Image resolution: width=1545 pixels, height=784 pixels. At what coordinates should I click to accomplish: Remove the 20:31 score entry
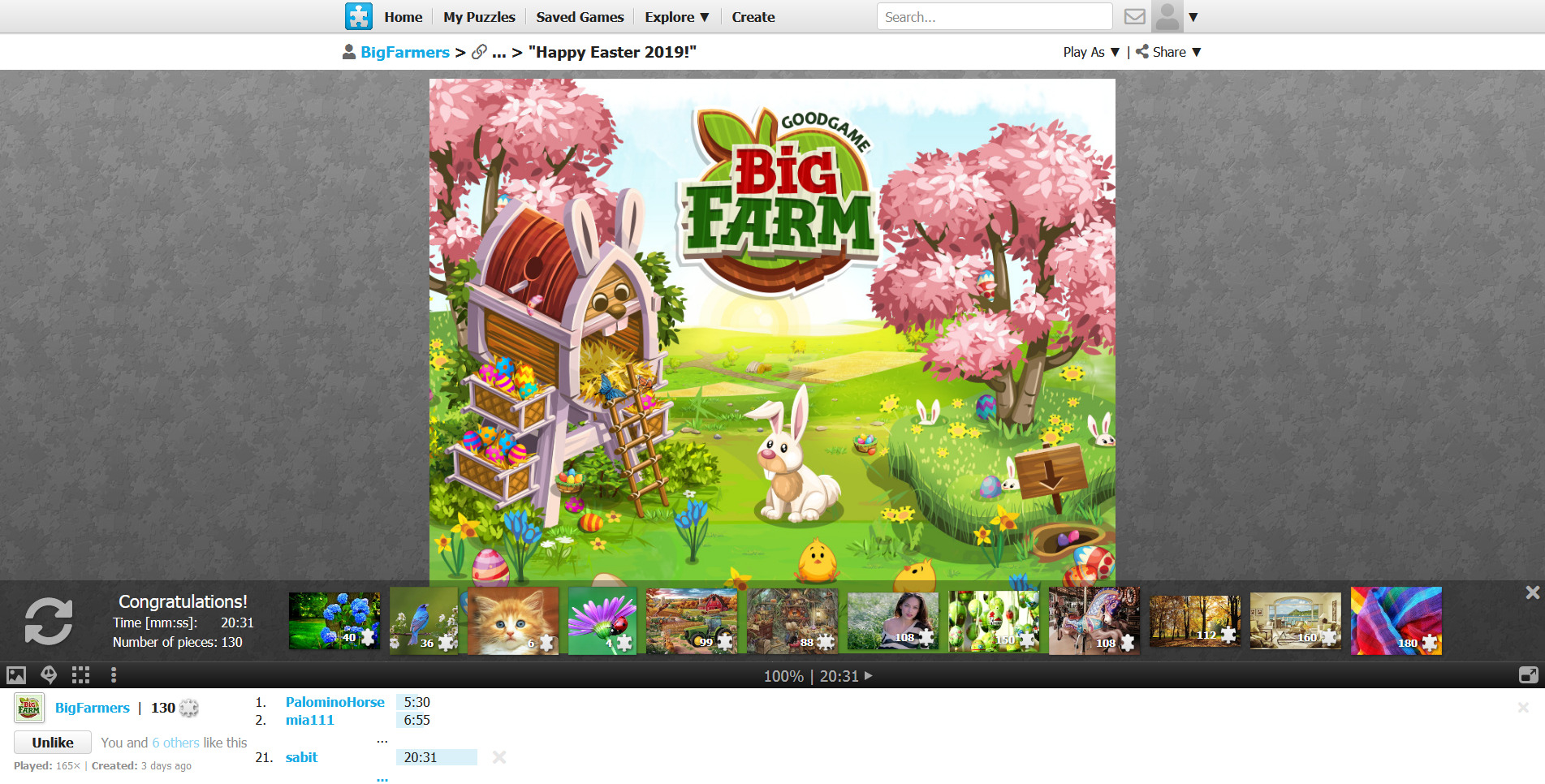click(499, 757)
